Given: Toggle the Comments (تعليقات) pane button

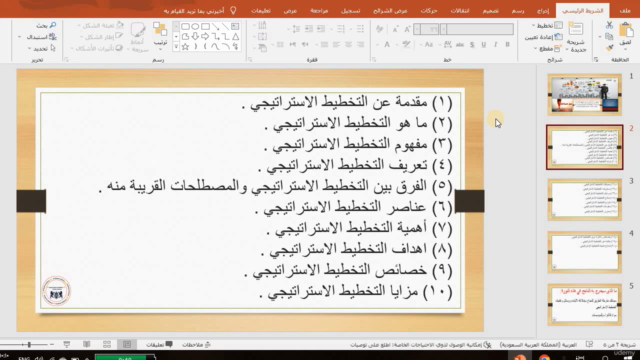Looking at the screenshot, I should 159,345.
